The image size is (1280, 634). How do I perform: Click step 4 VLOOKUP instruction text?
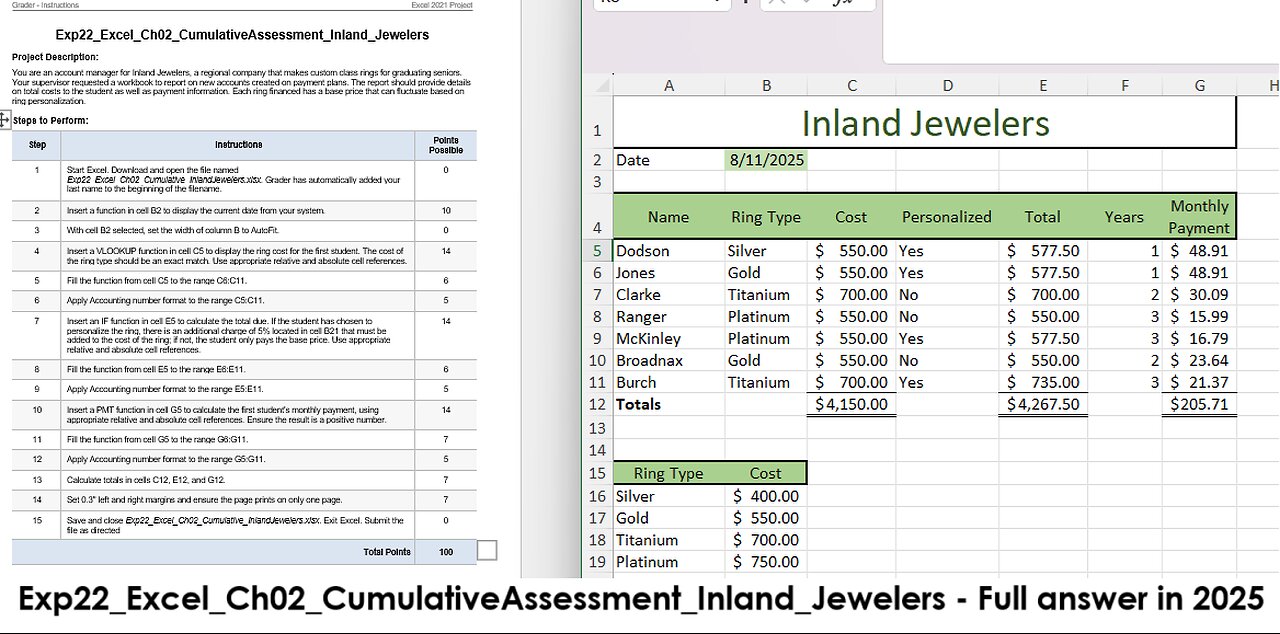(236, 256)
